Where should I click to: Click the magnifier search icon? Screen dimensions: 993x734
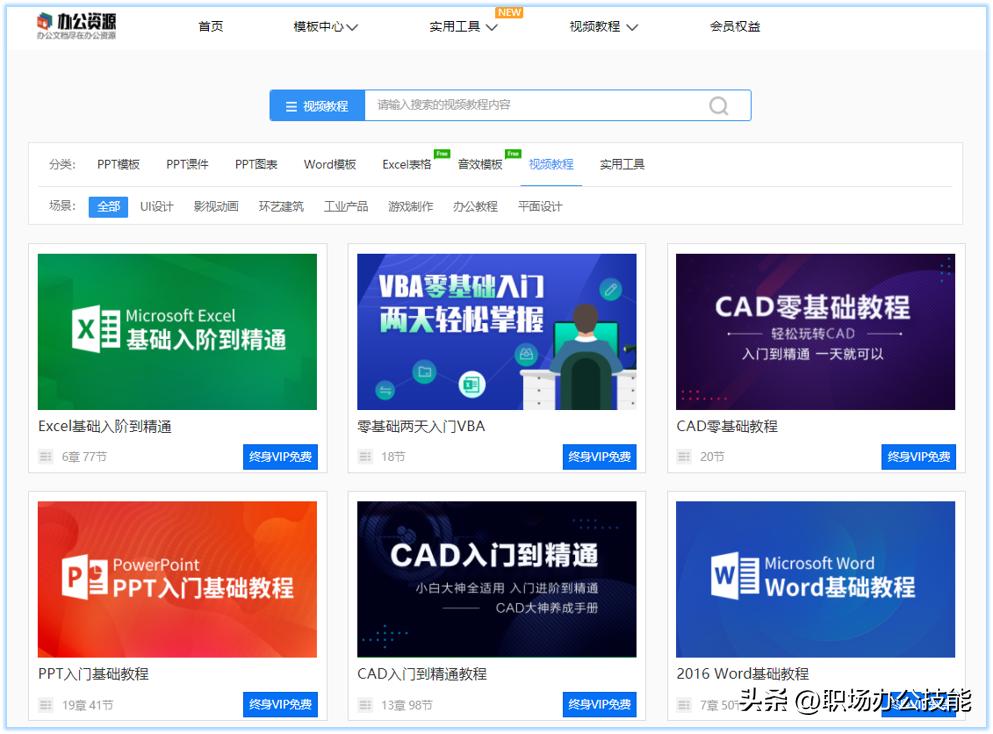[718, 105]
